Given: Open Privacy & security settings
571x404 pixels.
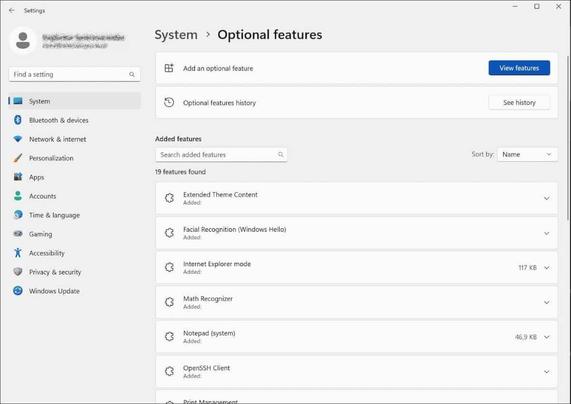Looking at the screenshot, I should coord(75,271).
